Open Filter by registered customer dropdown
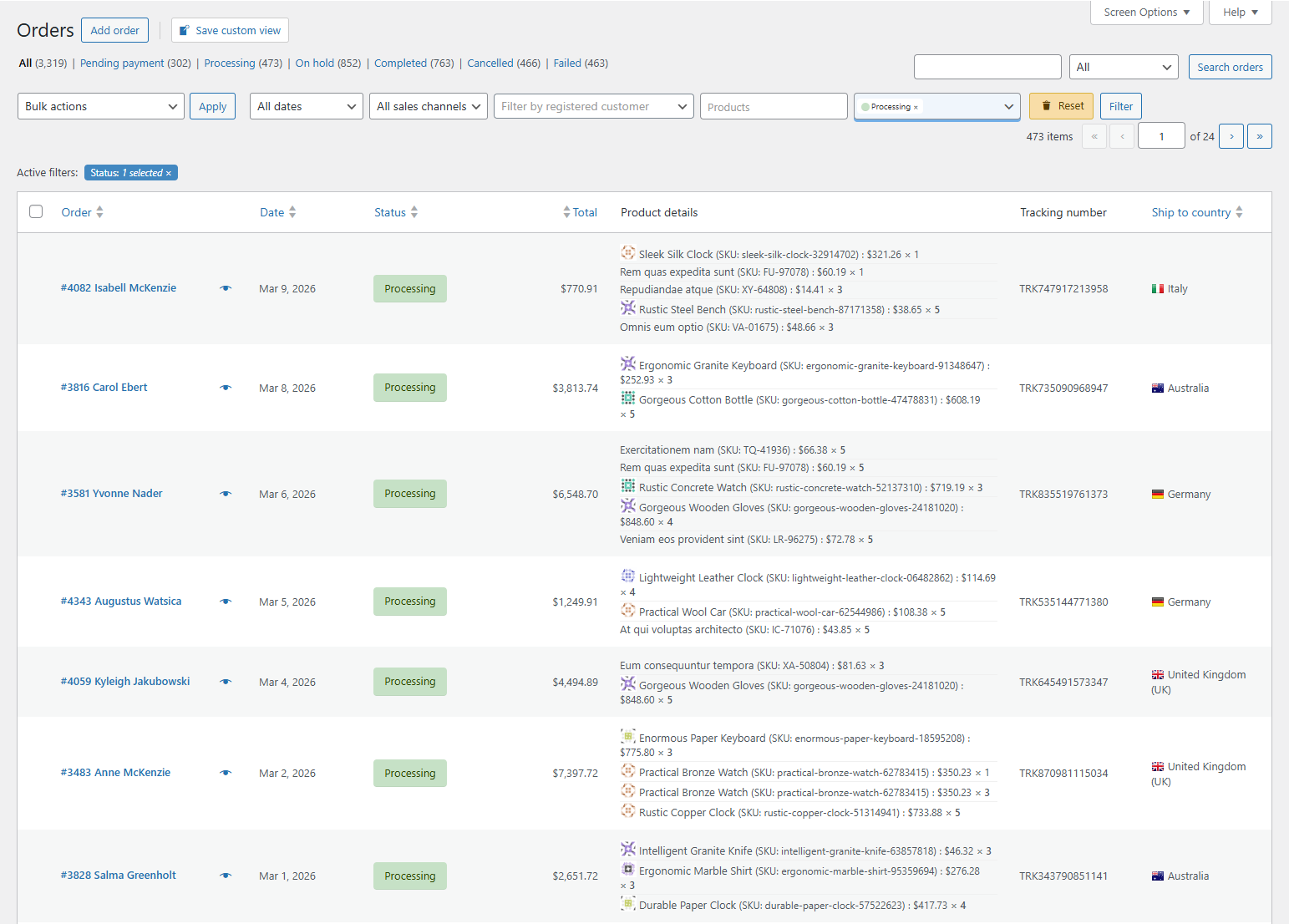 coord(594,106)
